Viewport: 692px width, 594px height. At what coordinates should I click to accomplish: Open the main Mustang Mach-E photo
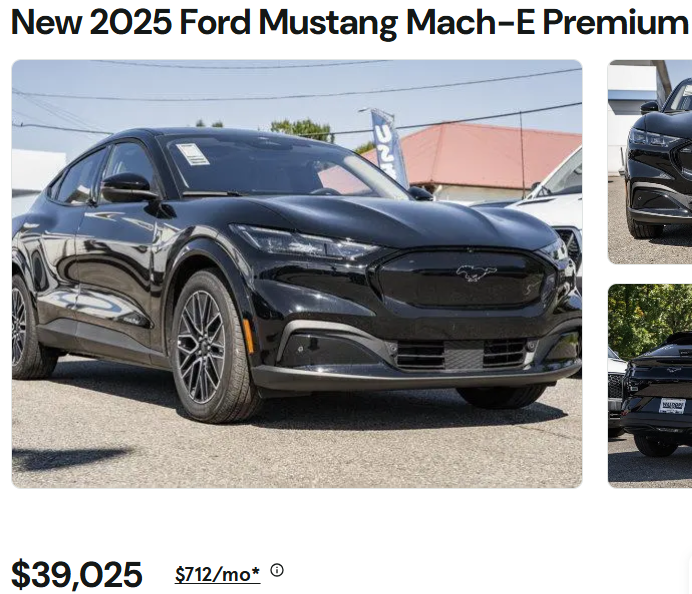296,273
